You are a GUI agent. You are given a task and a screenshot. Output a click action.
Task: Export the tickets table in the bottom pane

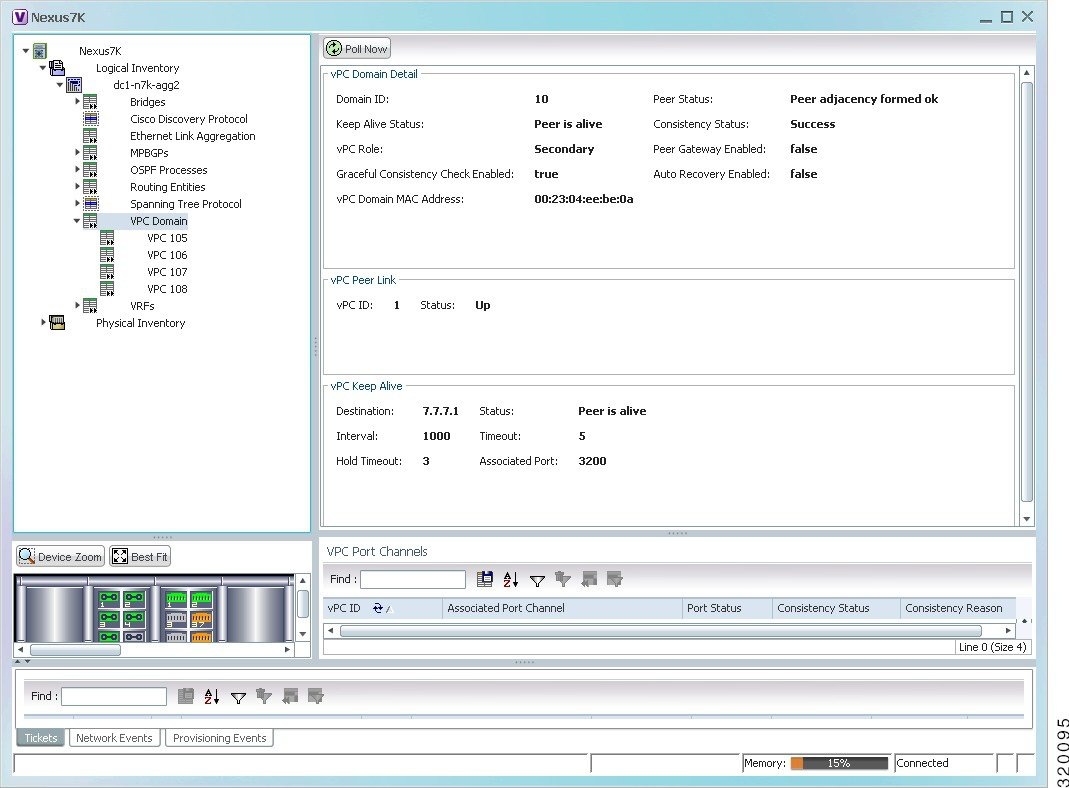tap(185, 696)
